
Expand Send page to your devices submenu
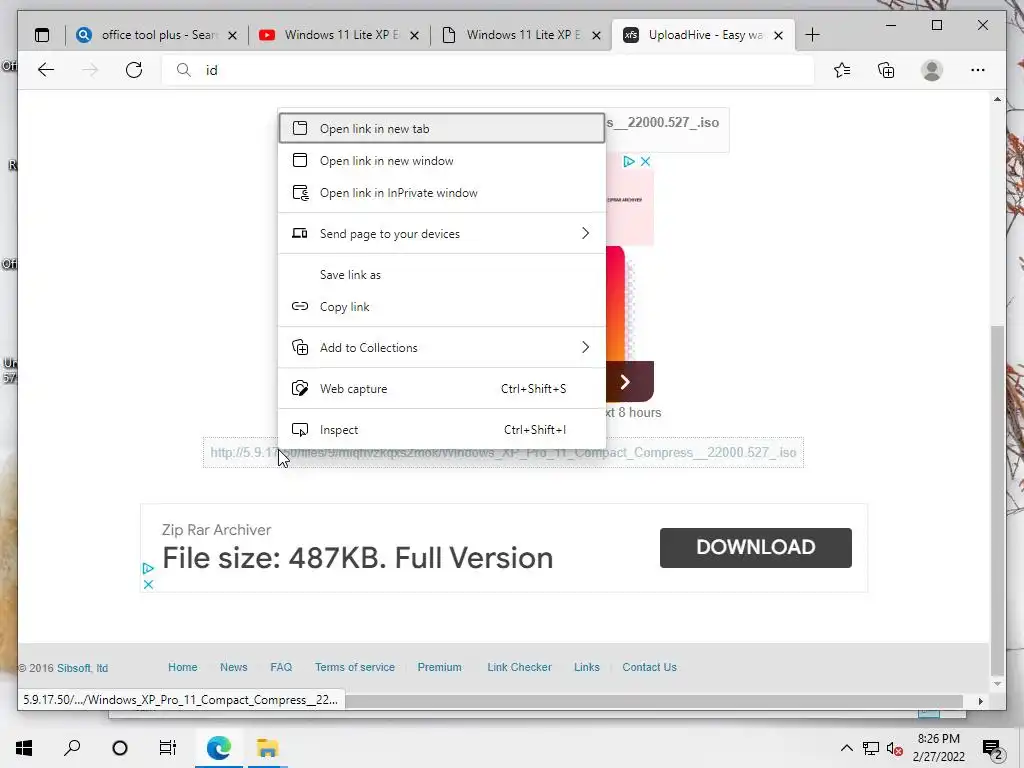click(x=442, y=234)
